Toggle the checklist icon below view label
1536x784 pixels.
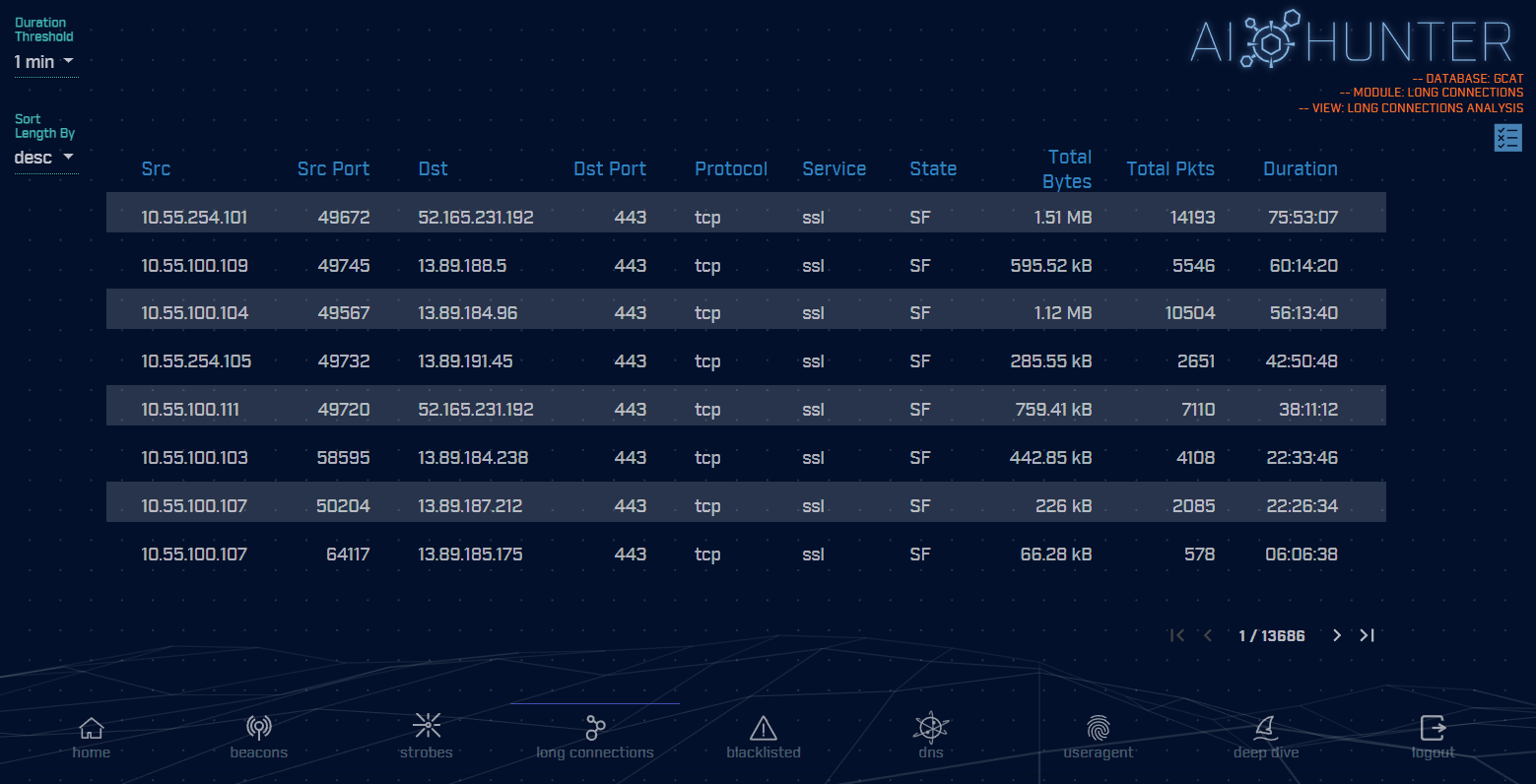(x=1507, y=138)
